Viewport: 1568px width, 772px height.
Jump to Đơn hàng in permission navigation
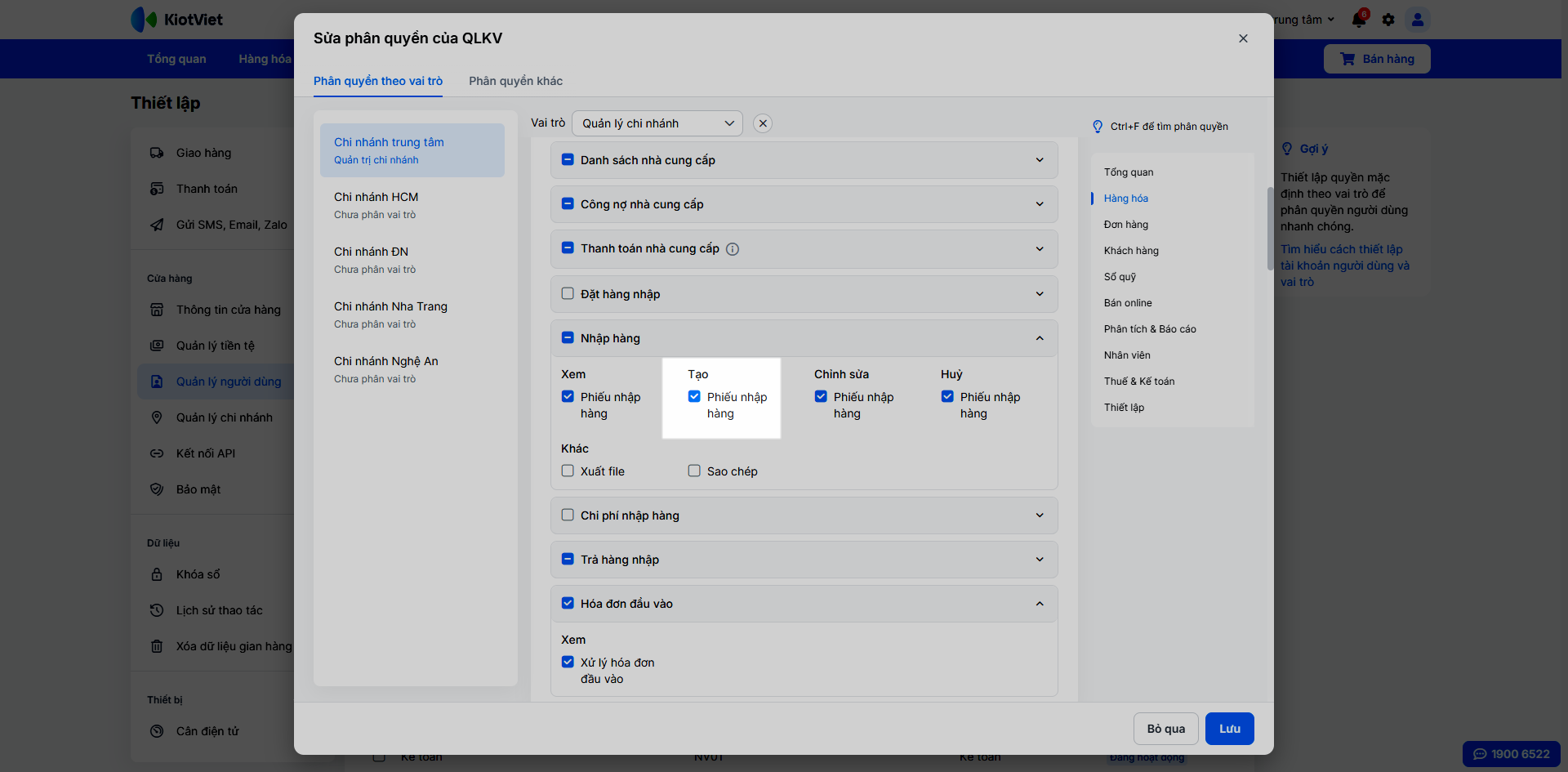[x=1125, y=225]
